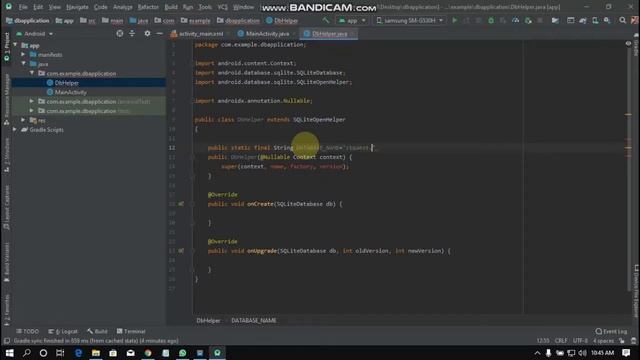Toggle the Resource Manager side tab
Image resolution: width=640 pixels, height=360 pixels.
coord(7,100)
